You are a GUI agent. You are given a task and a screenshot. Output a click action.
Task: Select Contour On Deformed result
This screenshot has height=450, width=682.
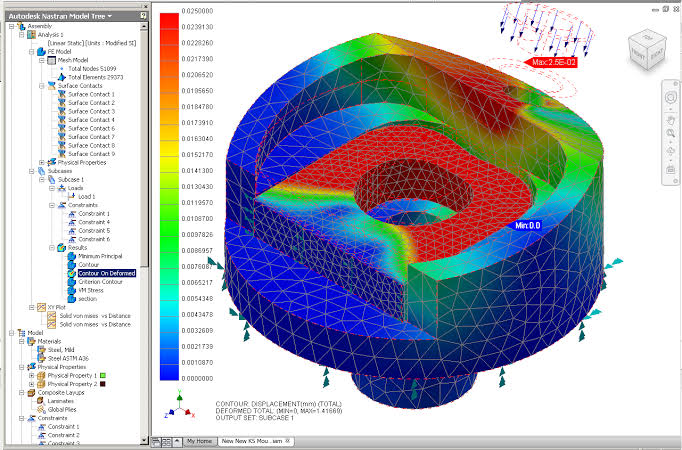pyautogui.click(x=107, y=273)
